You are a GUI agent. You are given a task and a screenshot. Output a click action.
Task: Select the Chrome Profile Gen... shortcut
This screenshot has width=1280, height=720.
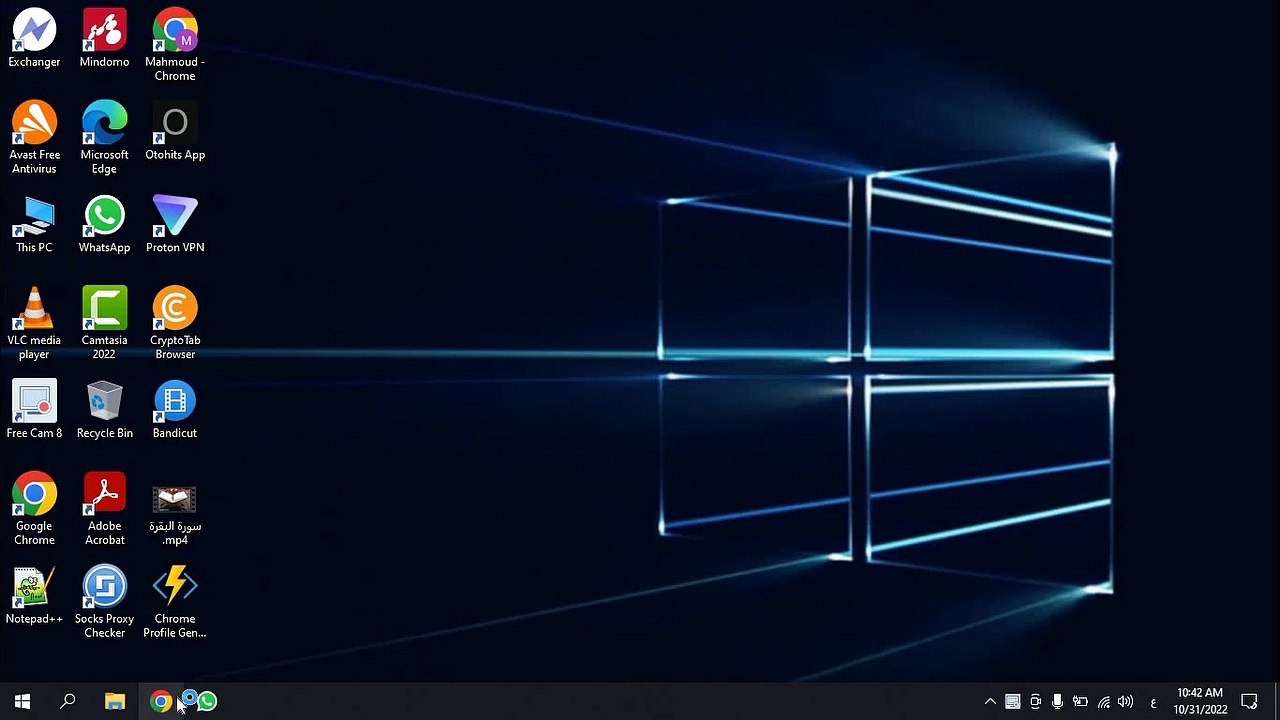click(x=175, y=603)
